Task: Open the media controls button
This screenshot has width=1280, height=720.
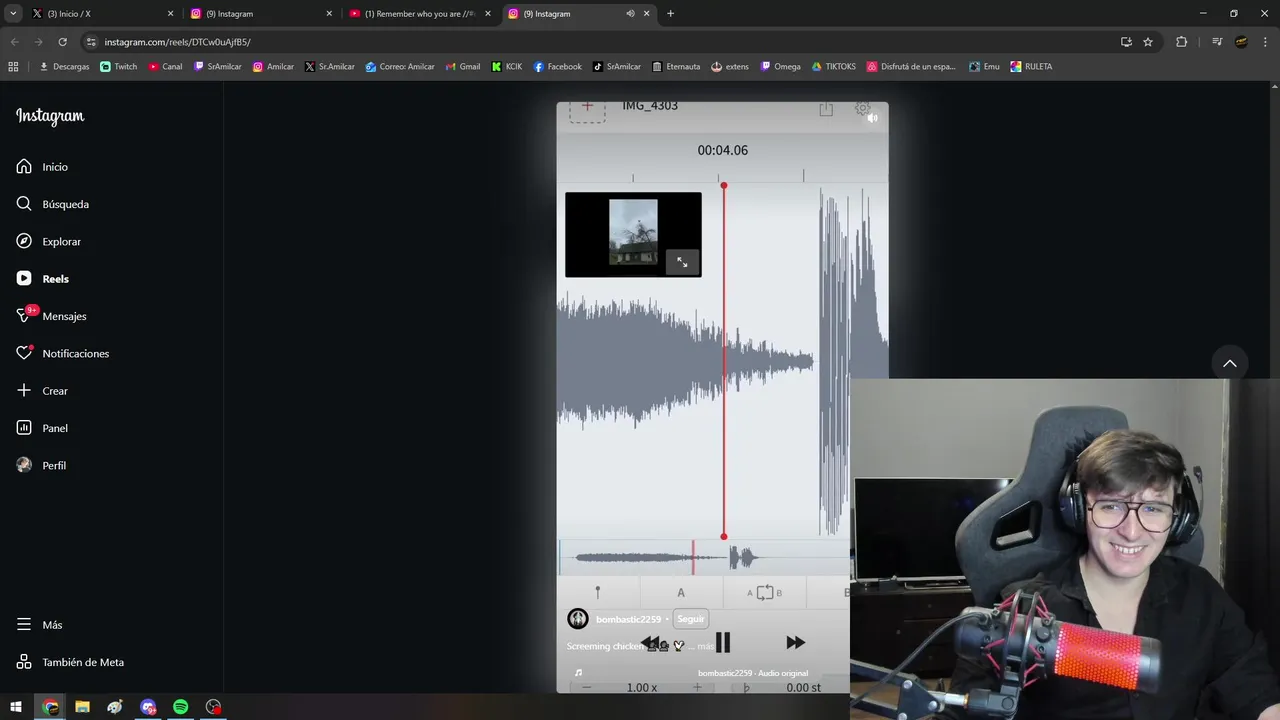Action: (x=1217, y=42)
